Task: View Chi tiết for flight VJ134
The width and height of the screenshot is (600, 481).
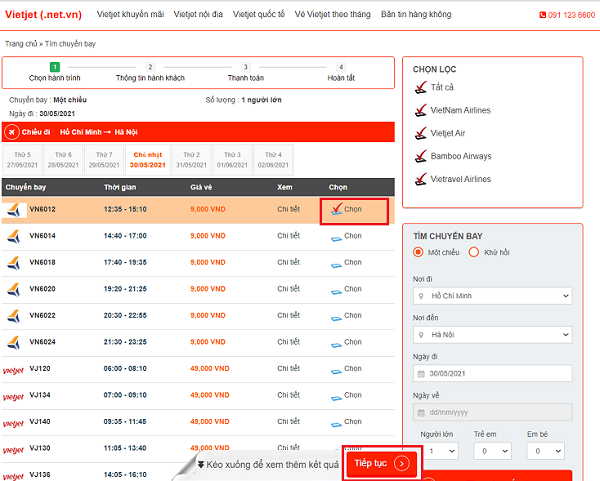Action: (x=289, y=395)
